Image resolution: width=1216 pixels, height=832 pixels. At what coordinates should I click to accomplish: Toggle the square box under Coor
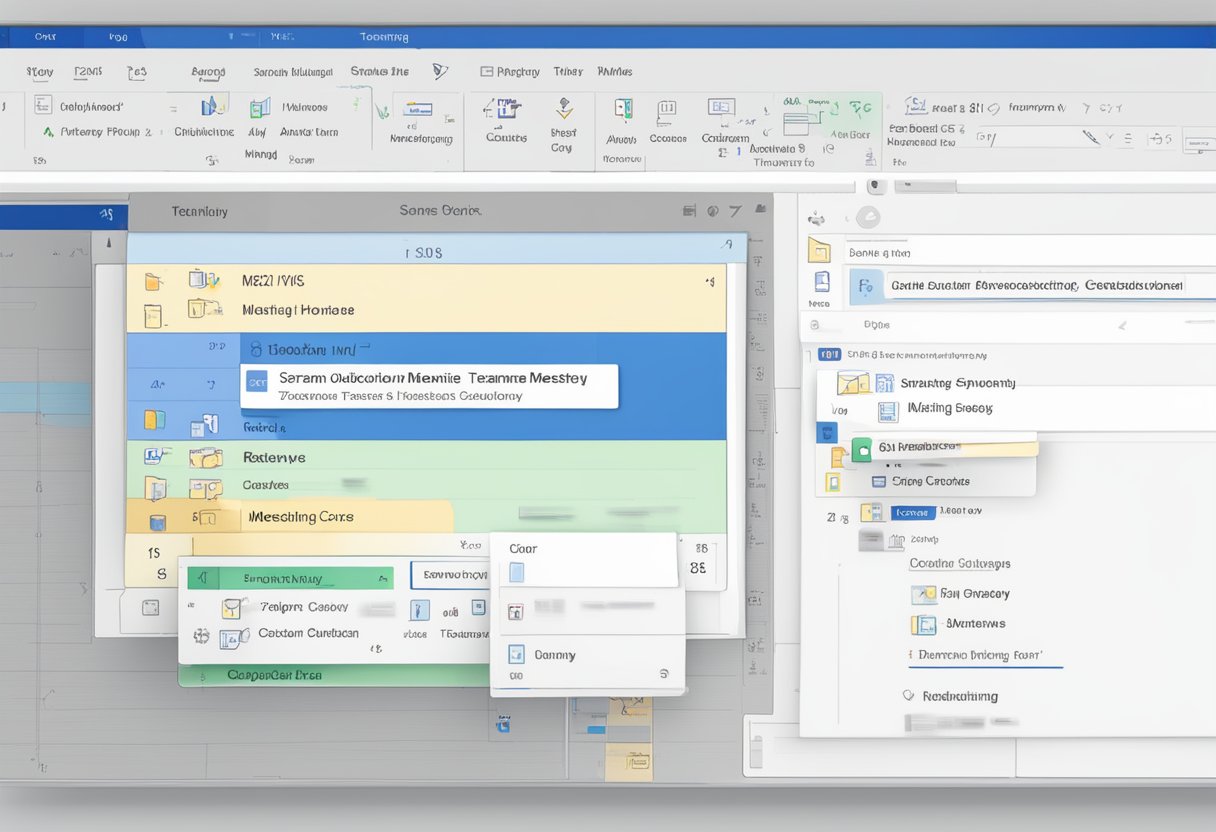pos(516,572)
